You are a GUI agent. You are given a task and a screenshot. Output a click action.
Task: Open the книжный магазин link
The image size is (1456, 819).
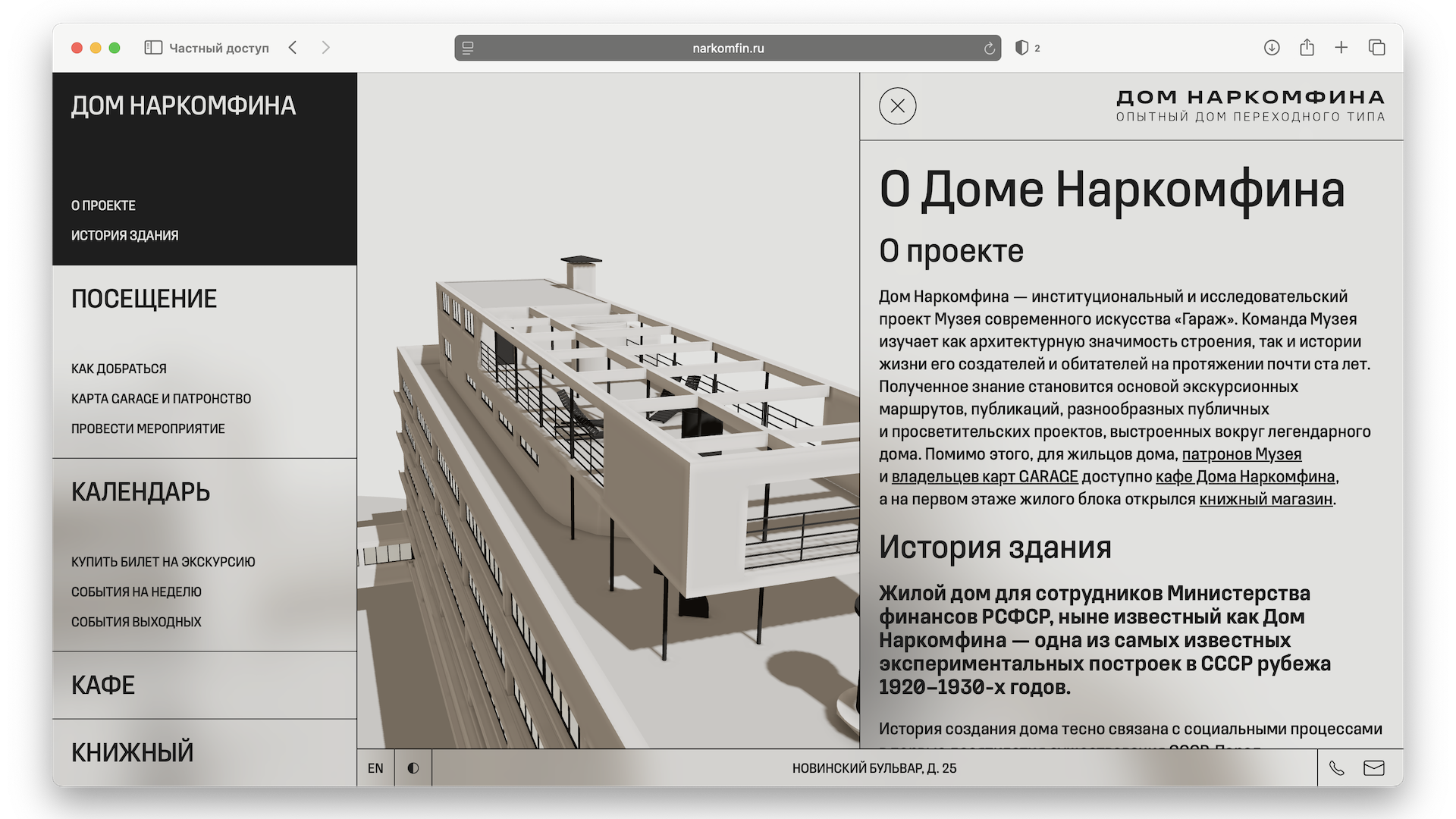[1265, 499]
